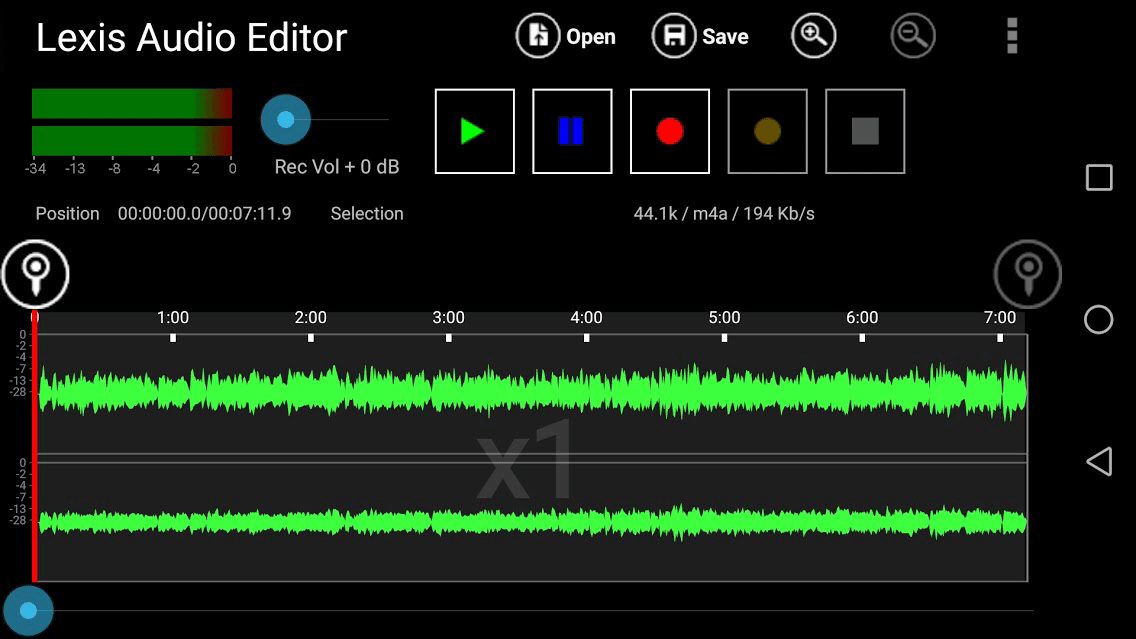Image resolution: width=1136 pixels, height=639 pixels.
Task: Click the 3:00 timeline marker
Action: coord(448,317)
